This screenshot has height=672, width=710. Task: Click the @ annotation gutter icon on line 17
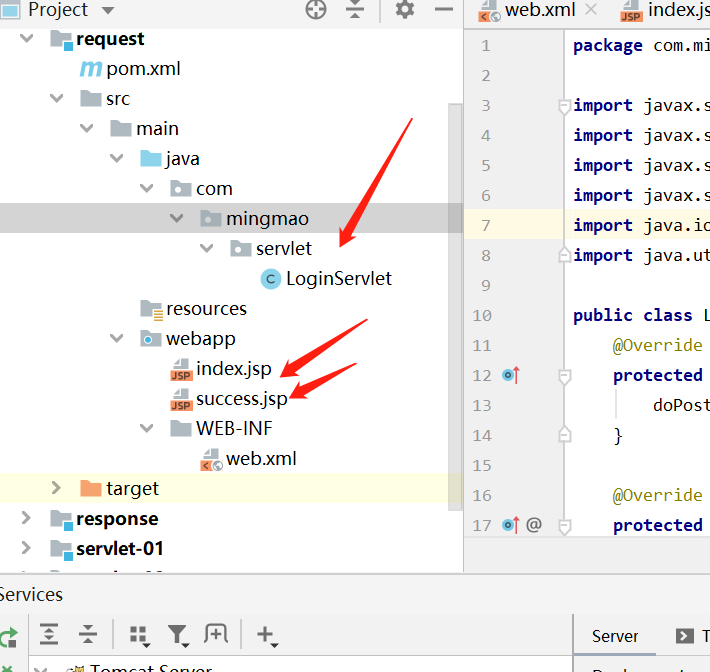click(534, 525)
